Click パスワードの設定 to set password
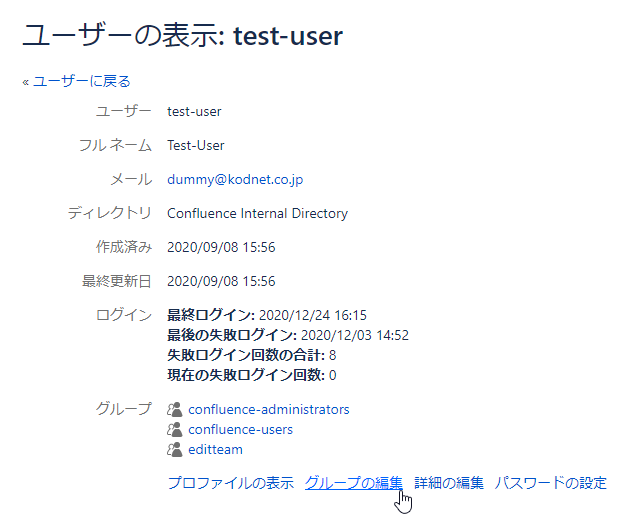Image resolution: width=632 pixels, height=522 pixels. point(550,483)
